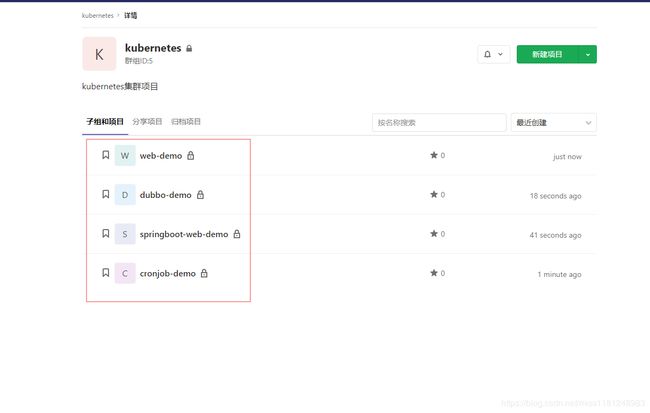Click the W avatar of web-demo
Image resolution: width=650 pixels, height=413 pixels.
pos(125,155)
